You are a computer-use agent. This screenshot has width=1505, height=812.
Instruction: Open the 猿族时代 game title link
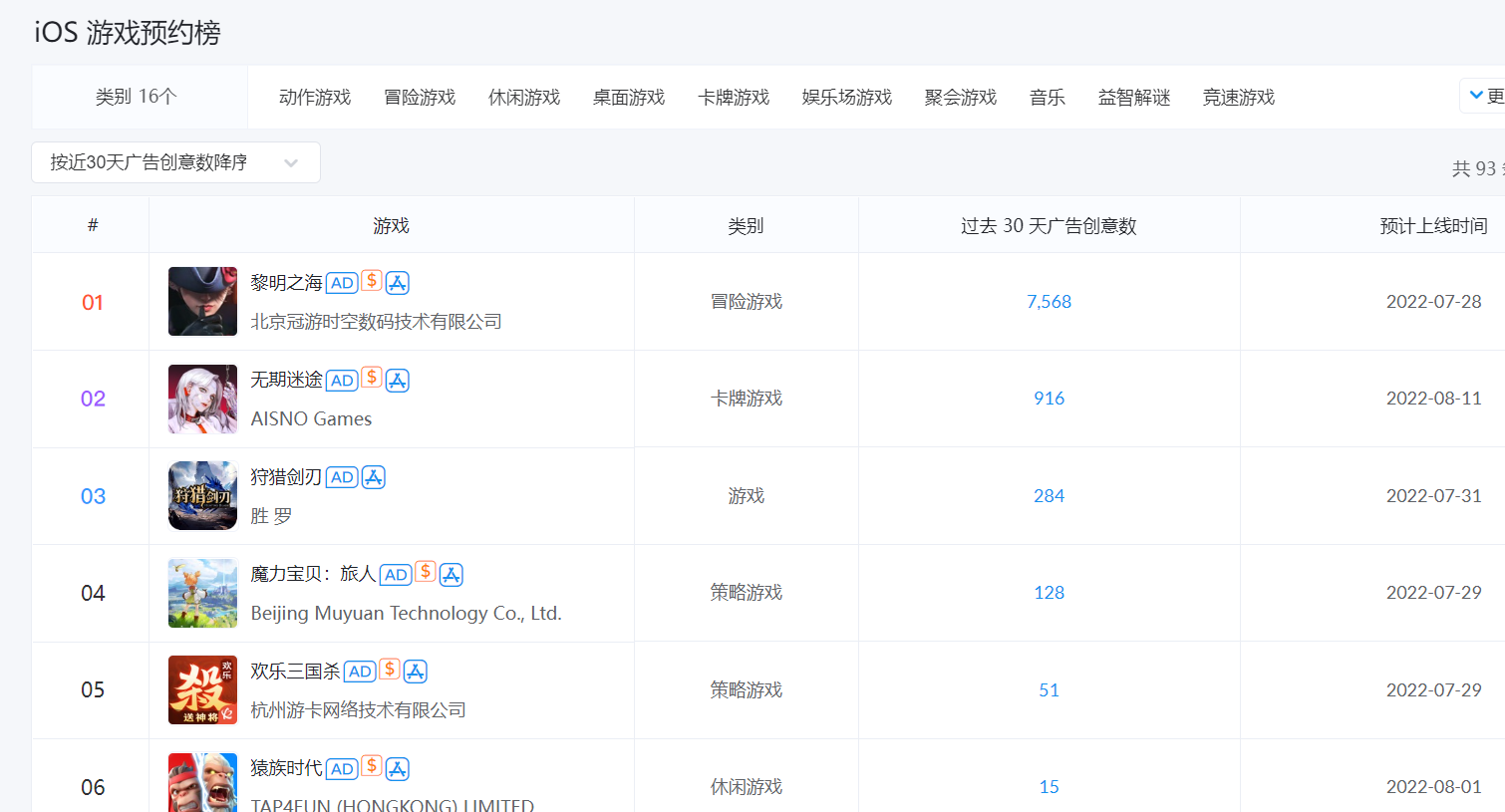pos(286,768)
